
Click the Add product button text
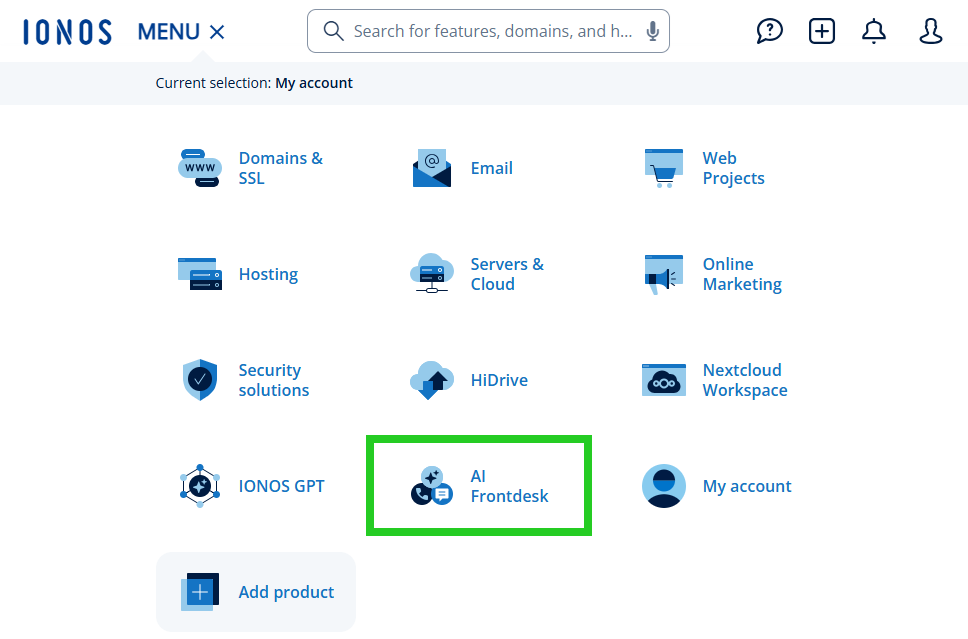[x=286, y=592]
